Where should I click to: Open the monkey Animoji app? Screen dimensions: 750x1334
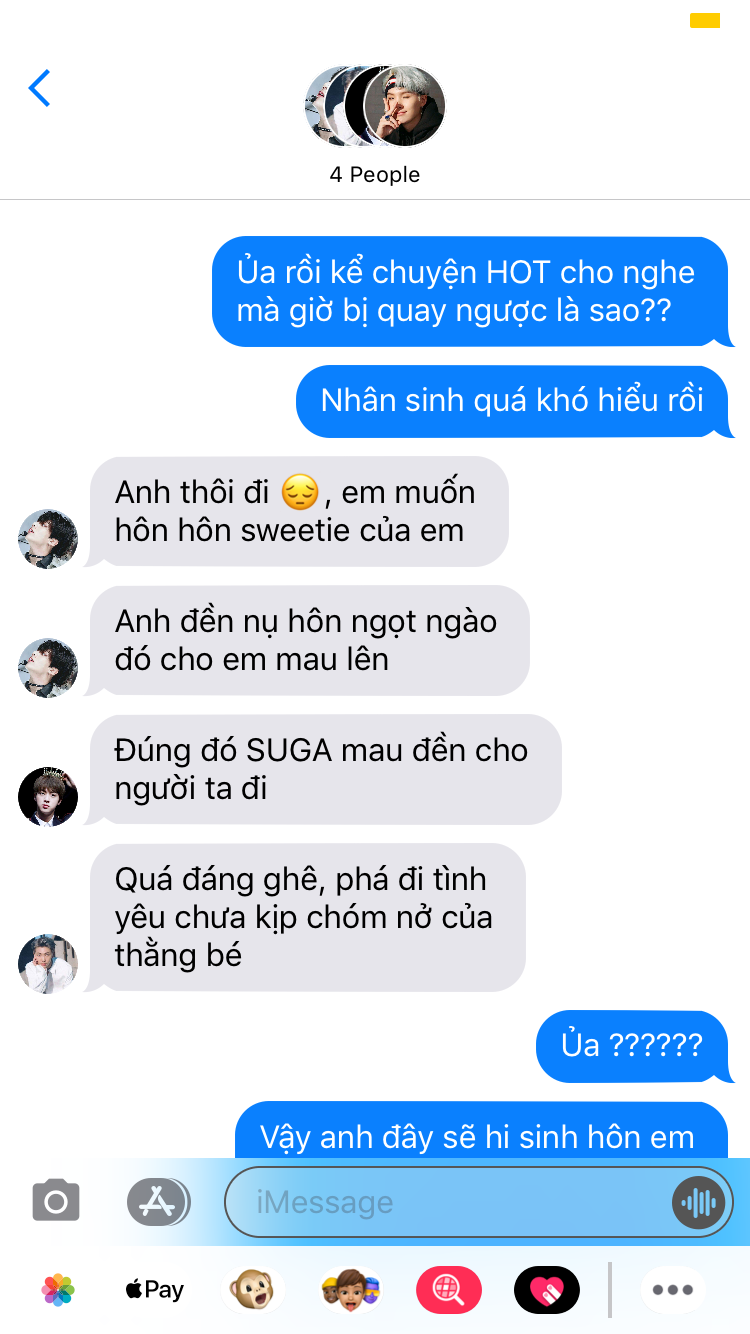point(252,1290)
